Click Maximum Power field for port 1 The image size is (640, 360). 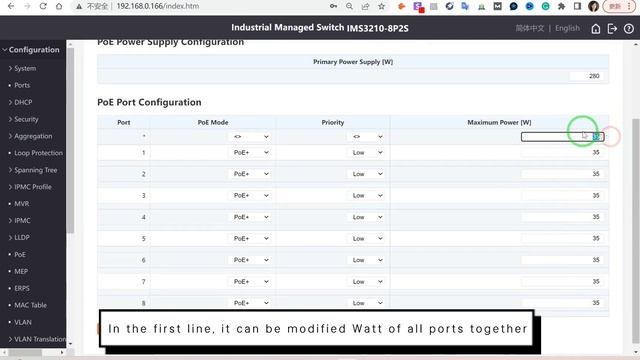[562, 153]
